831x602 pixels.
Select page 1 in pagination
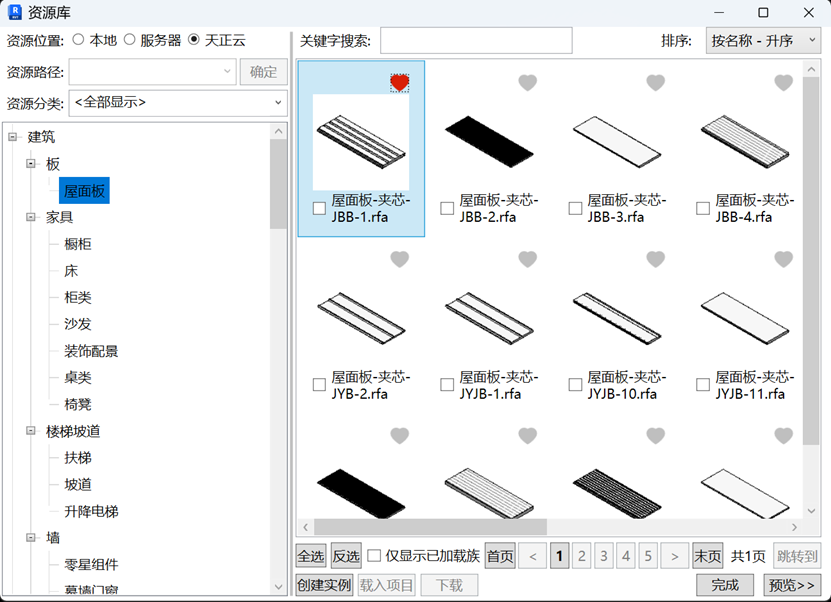click(x=559, y=556)
